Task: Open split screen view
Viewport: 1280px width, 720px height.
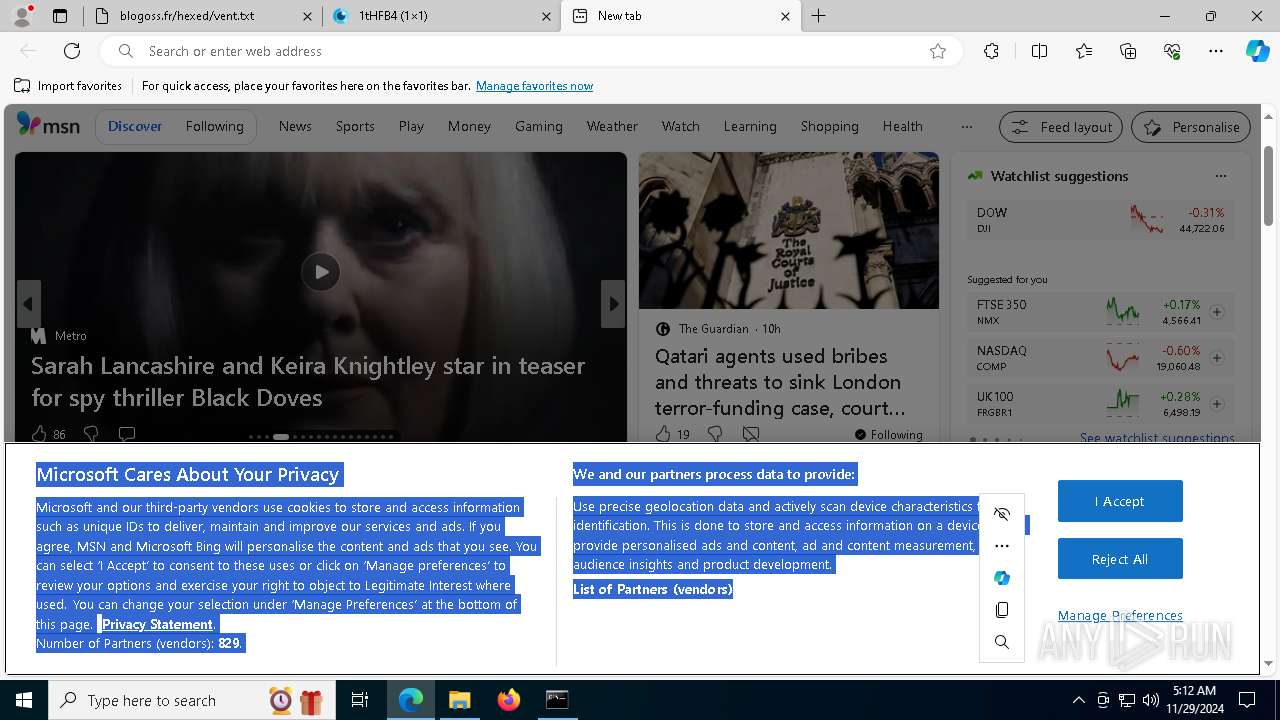Action: (1039, 51)
